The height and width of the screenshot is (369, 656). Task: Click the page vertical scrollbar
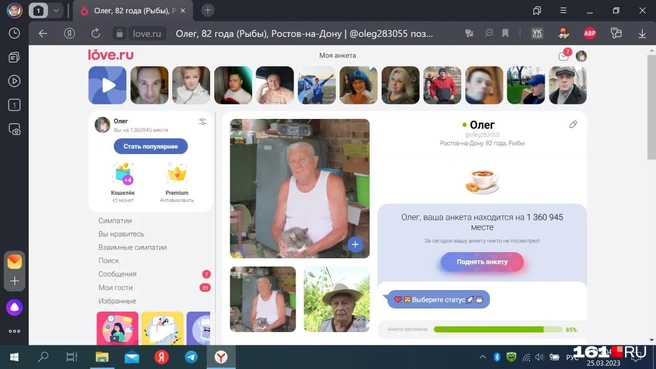[651, 107]
